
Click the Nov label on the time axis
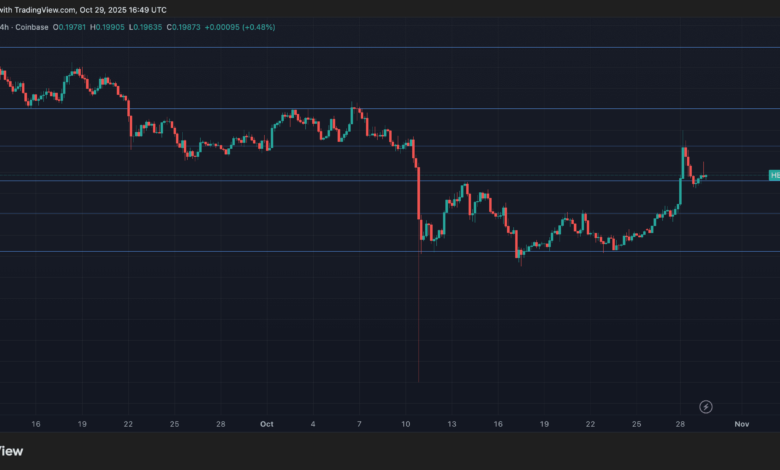pyautogui.click(x=741, y=424)
